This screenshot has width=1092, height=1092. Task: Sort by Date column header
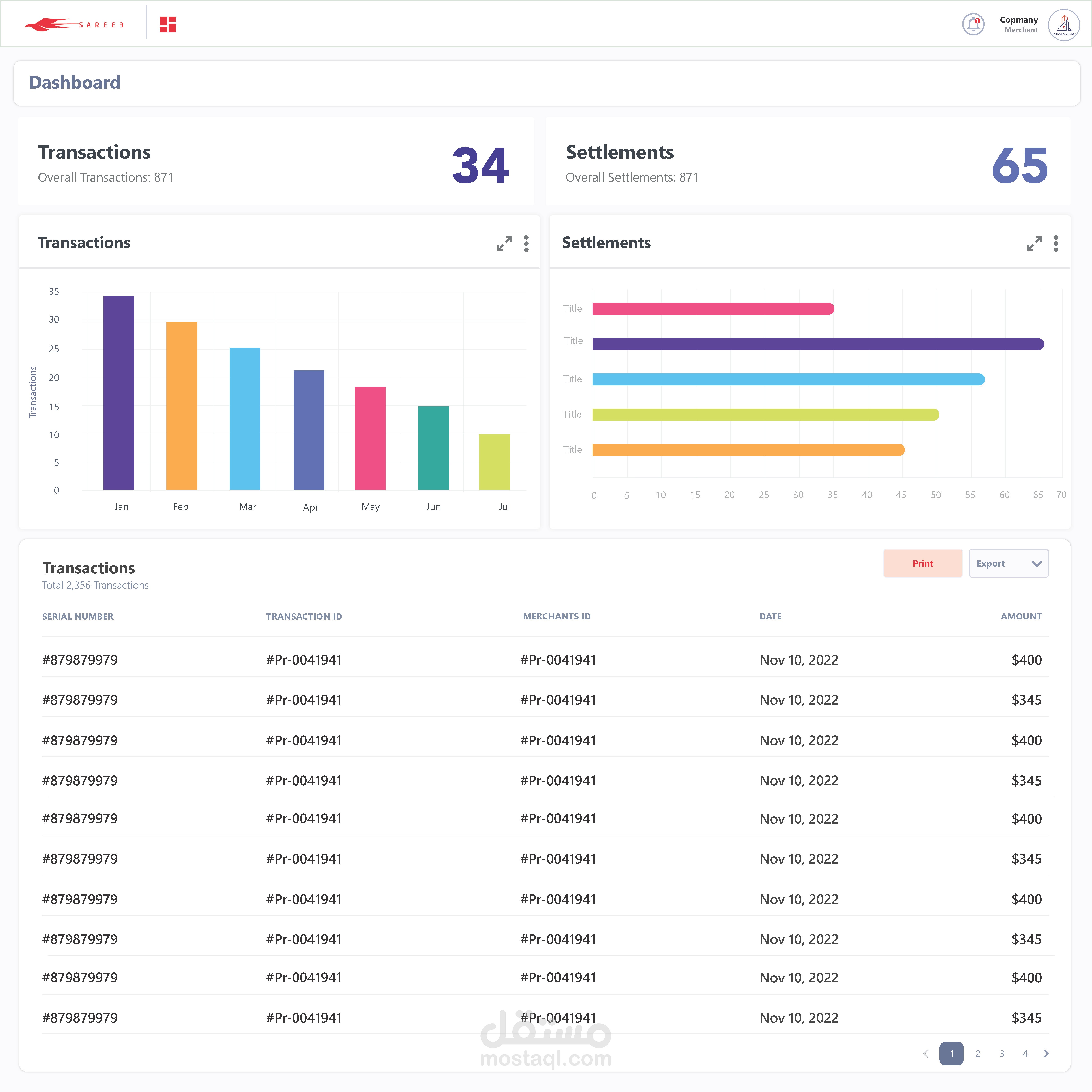pos(770,616)
